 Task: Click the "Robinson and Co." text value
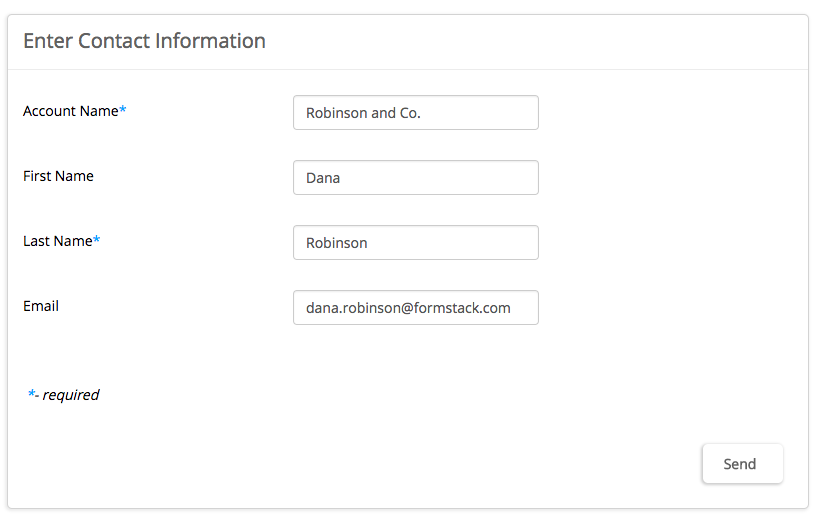(x=363, y=113)
